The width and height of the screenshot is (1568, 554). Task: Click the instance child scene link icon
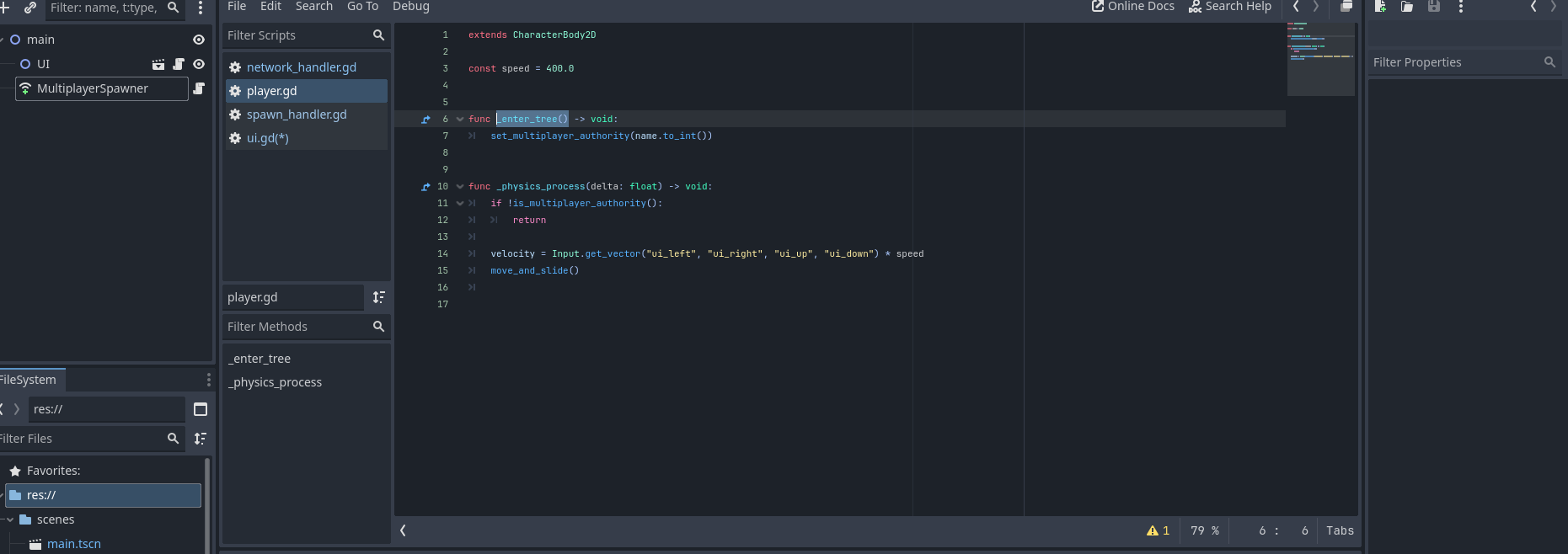[x=30, y=8]
